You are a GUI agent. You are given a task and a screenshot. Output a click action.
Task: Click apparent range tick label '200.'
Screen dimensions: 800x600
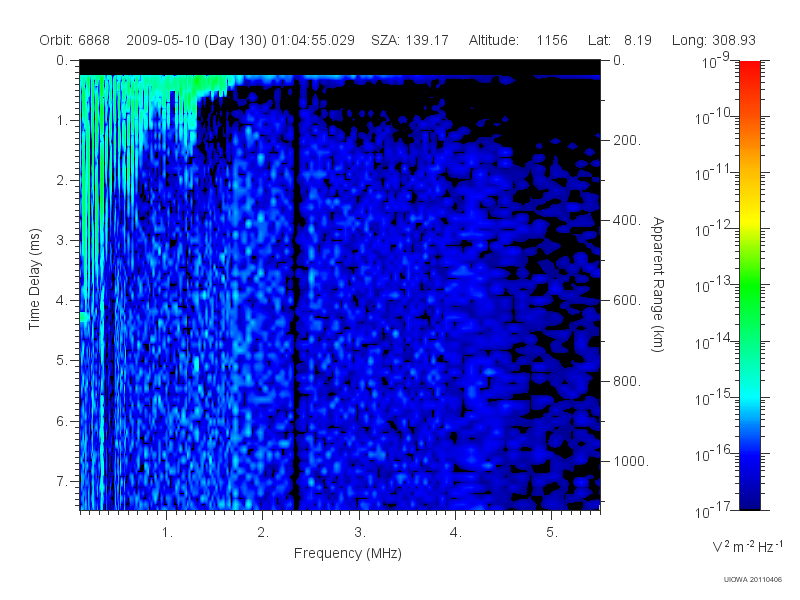627,140
